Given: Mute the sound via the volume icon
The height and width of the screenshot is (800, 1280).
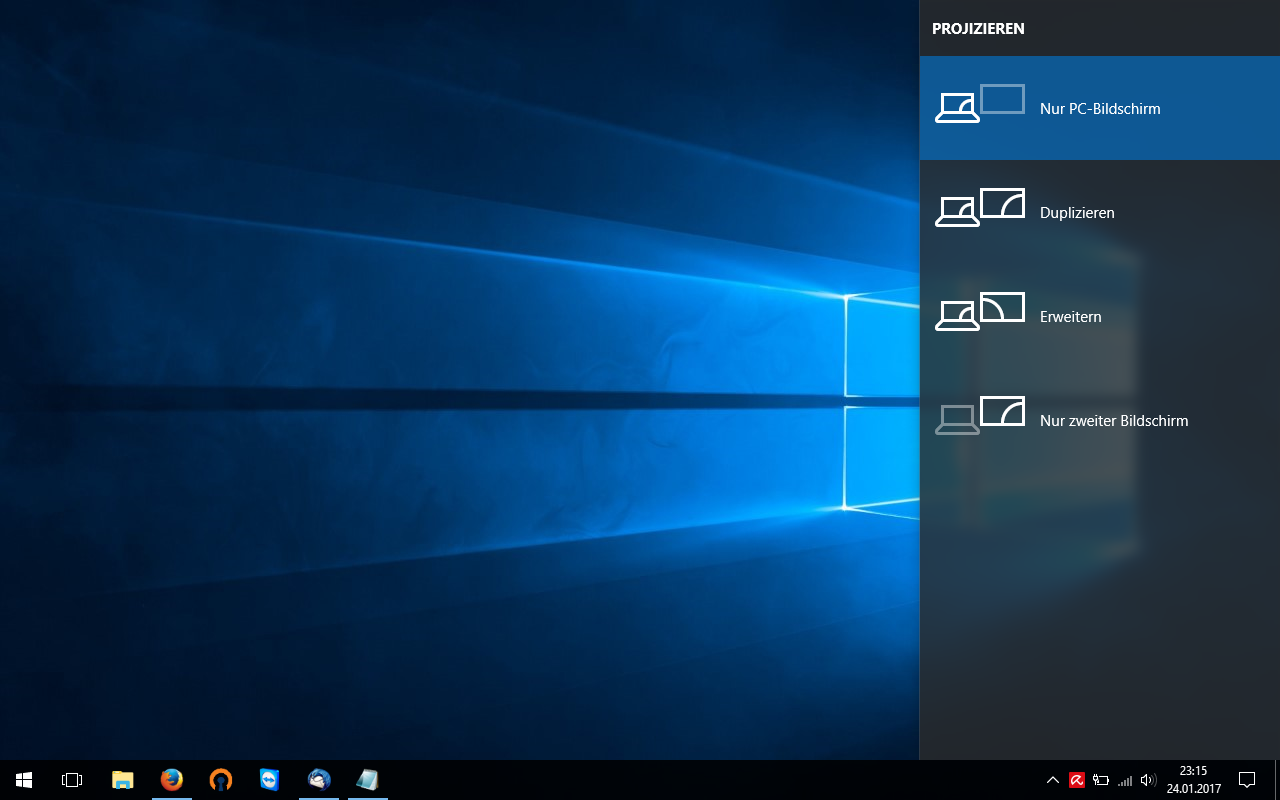Looking at the screenshot, I should point(1148,780).
